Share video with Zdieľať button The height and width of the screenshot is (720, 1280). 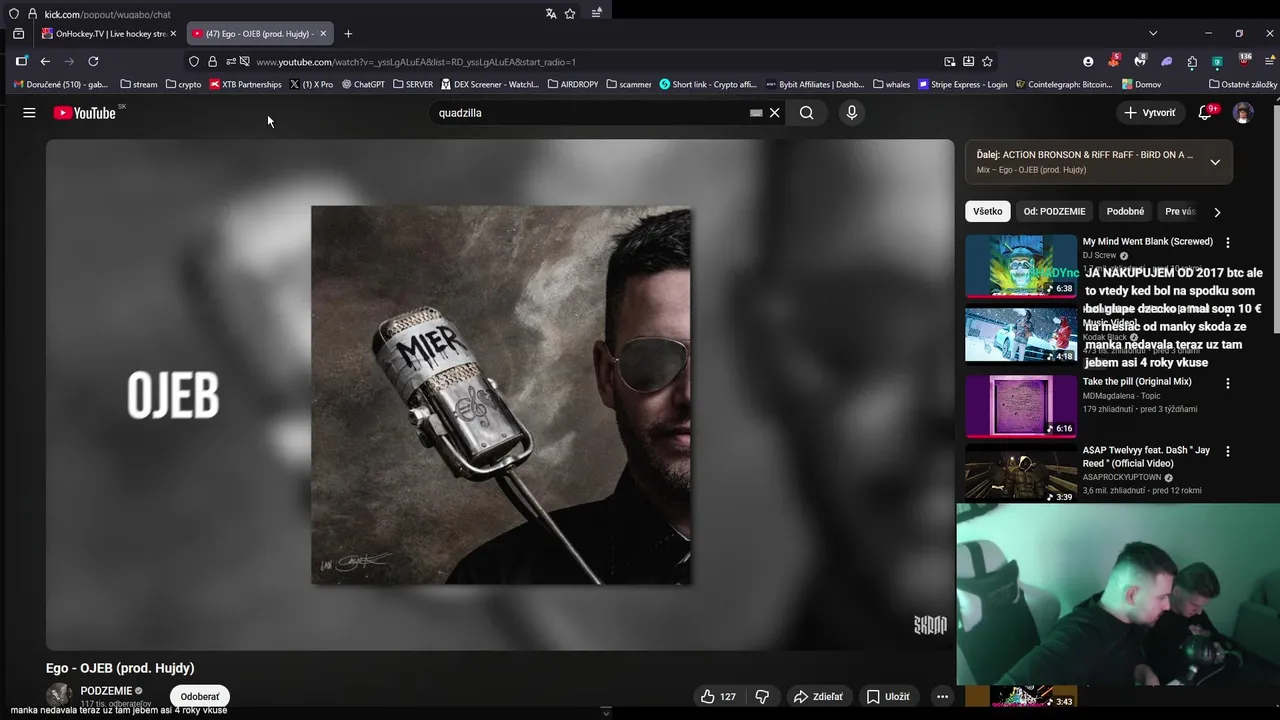pyautogui.click(x=818, y=697)
